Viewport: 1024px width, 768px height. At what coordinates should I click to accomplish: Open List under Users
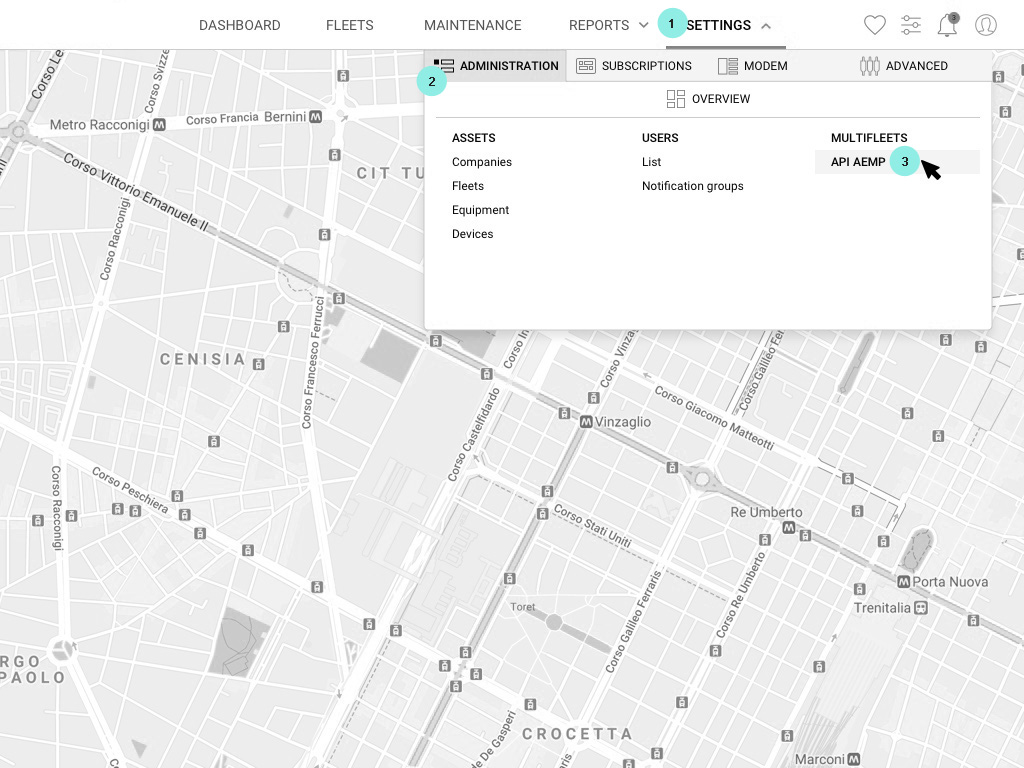pos(651,162)
